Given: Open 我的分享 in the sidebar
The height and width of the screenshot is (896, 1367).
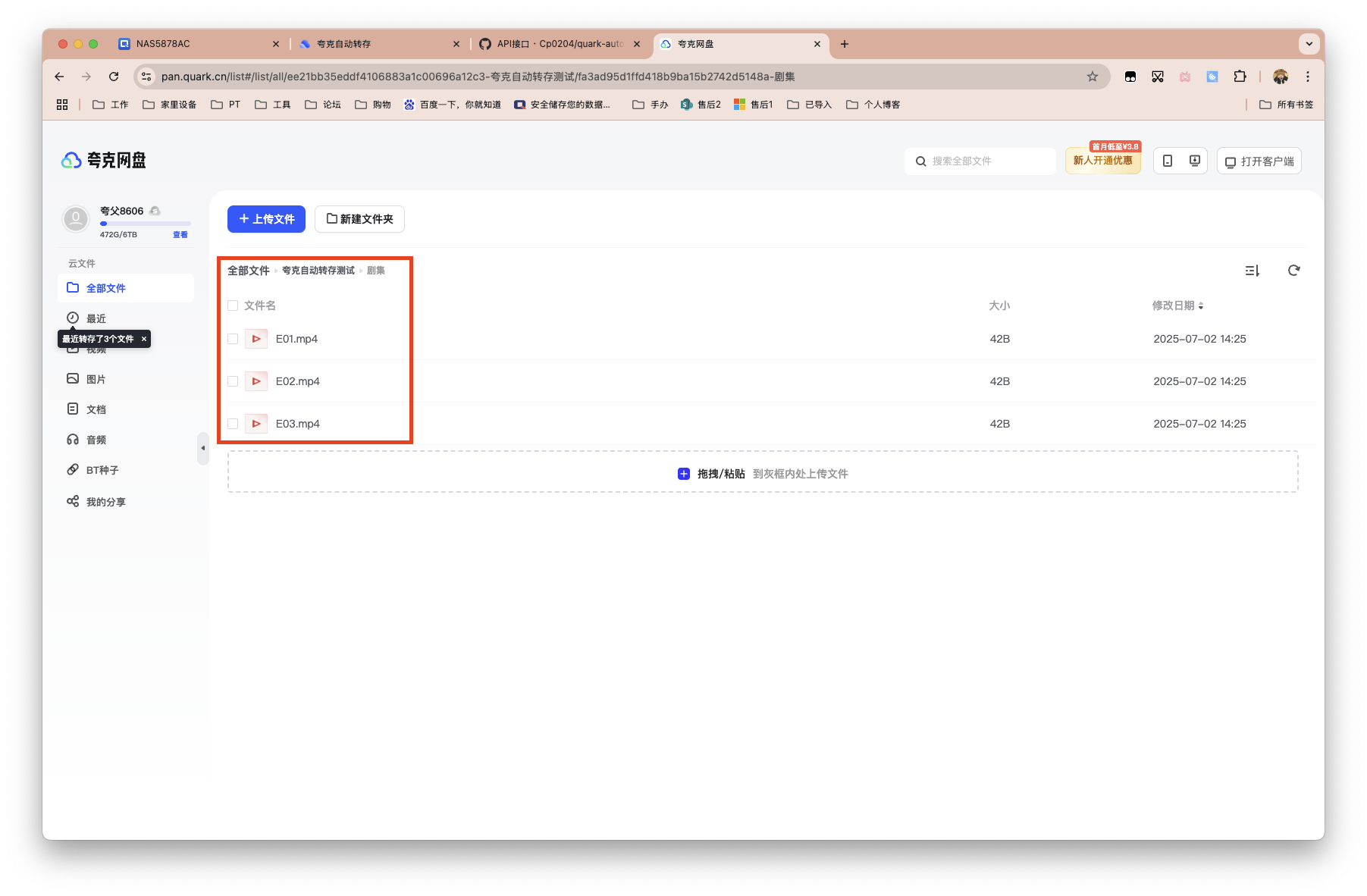Looking at the screenshot, I should click(x=105, y=502).
